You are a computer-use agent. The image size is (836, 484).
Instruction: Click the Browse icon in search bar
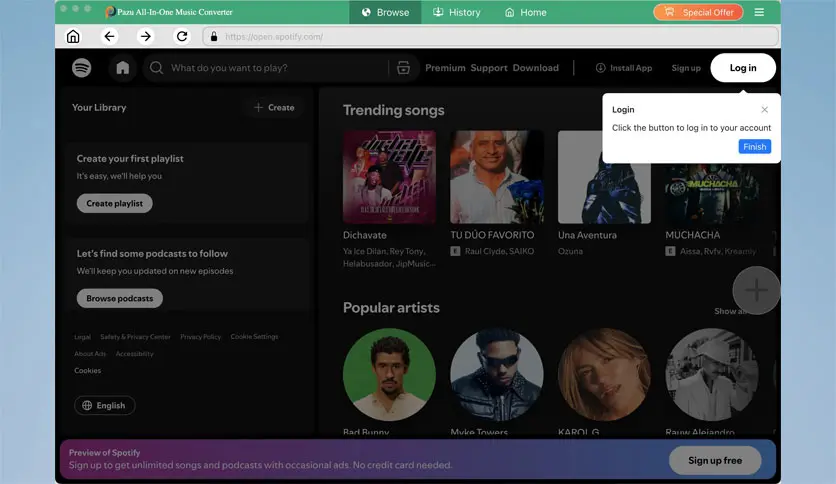coord(403,68)
